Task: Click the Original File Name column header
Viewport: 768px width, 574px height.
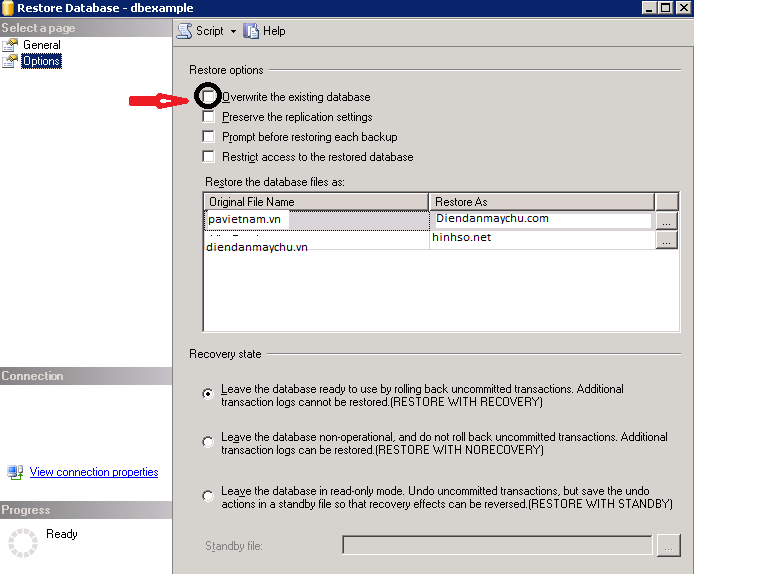Action: (x=316, y=202)
